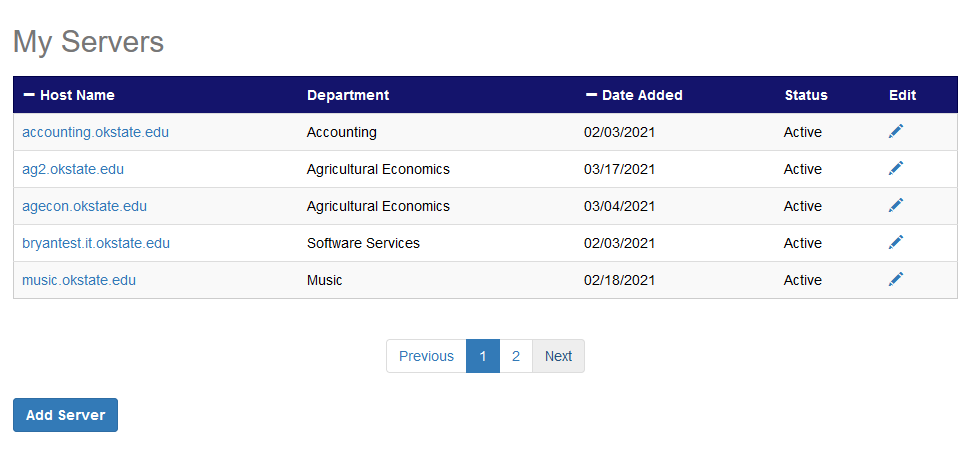The image size is (967, 450).
Task: Visit the music.okstate.edu server link
Action: click(79, 280)
